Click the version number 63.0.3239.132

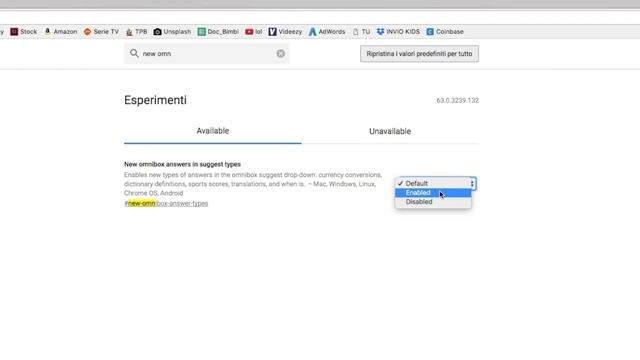pyautogui.click(x=458, y=100)
